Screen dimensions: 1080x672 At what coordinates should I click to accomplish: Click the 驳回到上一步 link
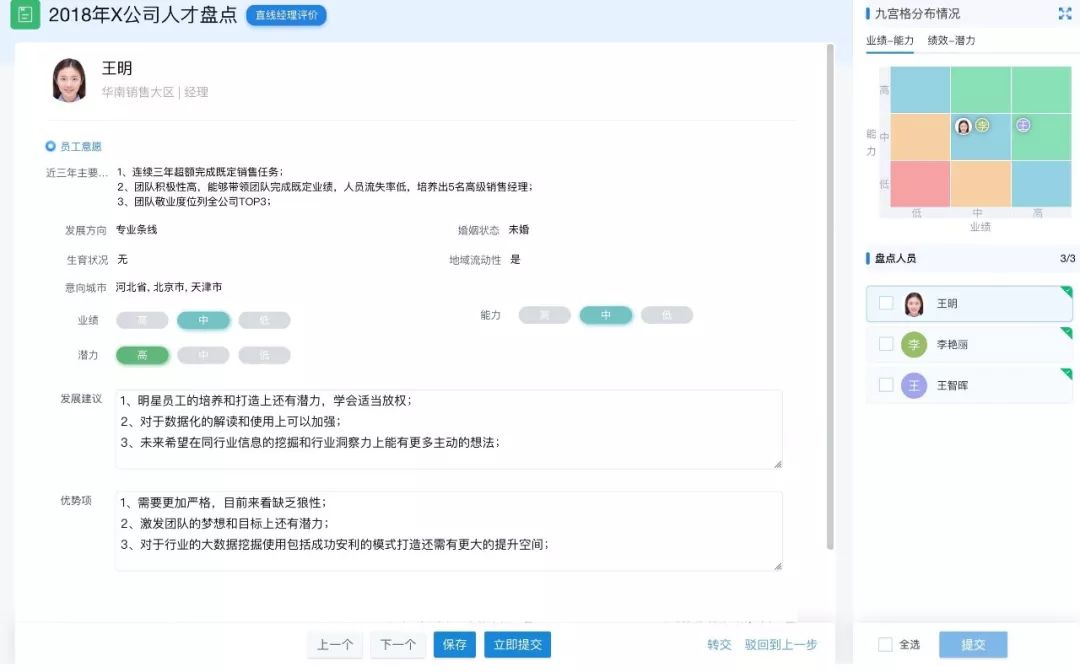point(780,645)
